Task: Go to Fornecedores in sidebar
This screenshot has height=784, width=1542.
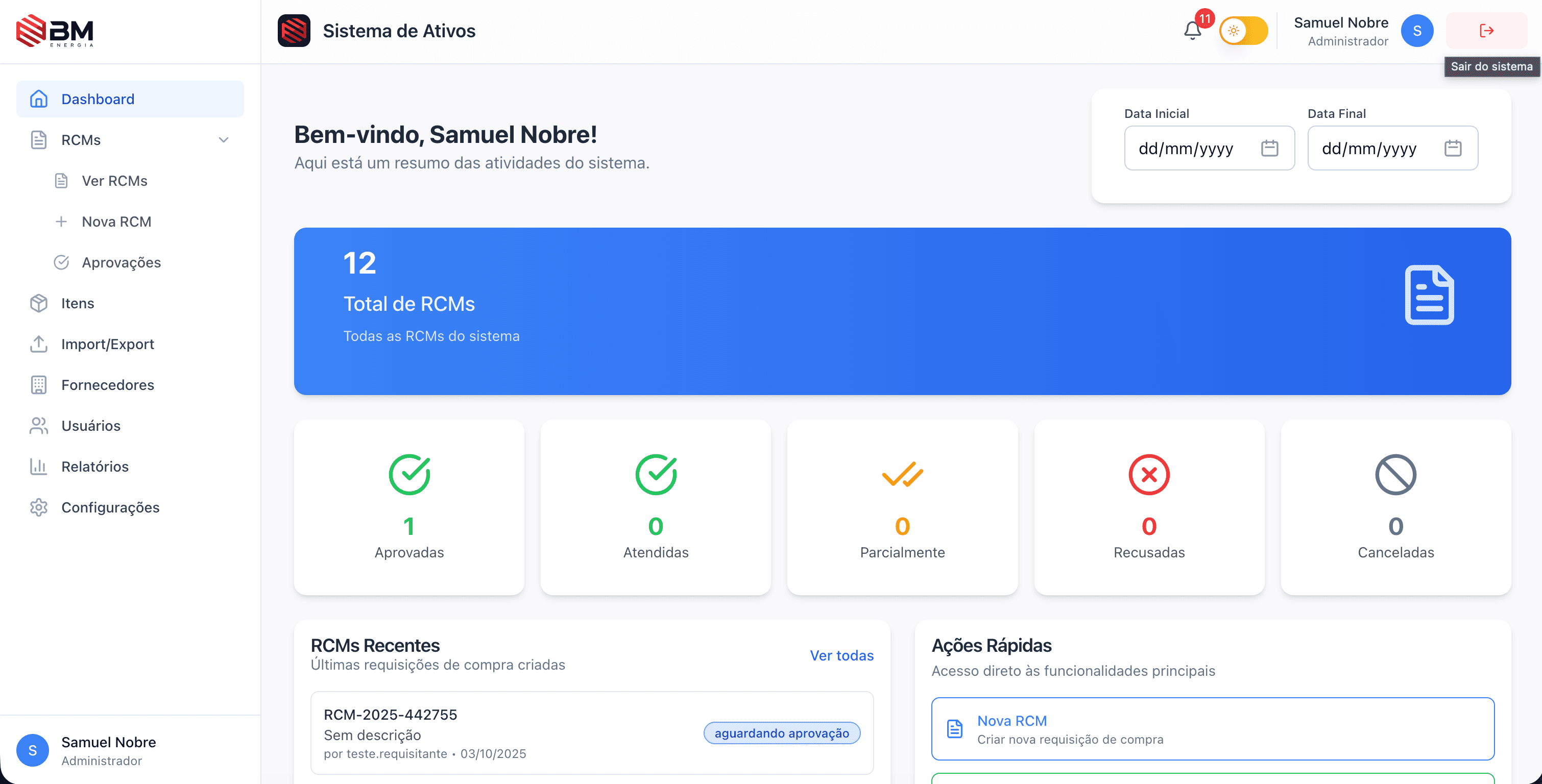Action: pyautogui.click(x=108, y=385)
